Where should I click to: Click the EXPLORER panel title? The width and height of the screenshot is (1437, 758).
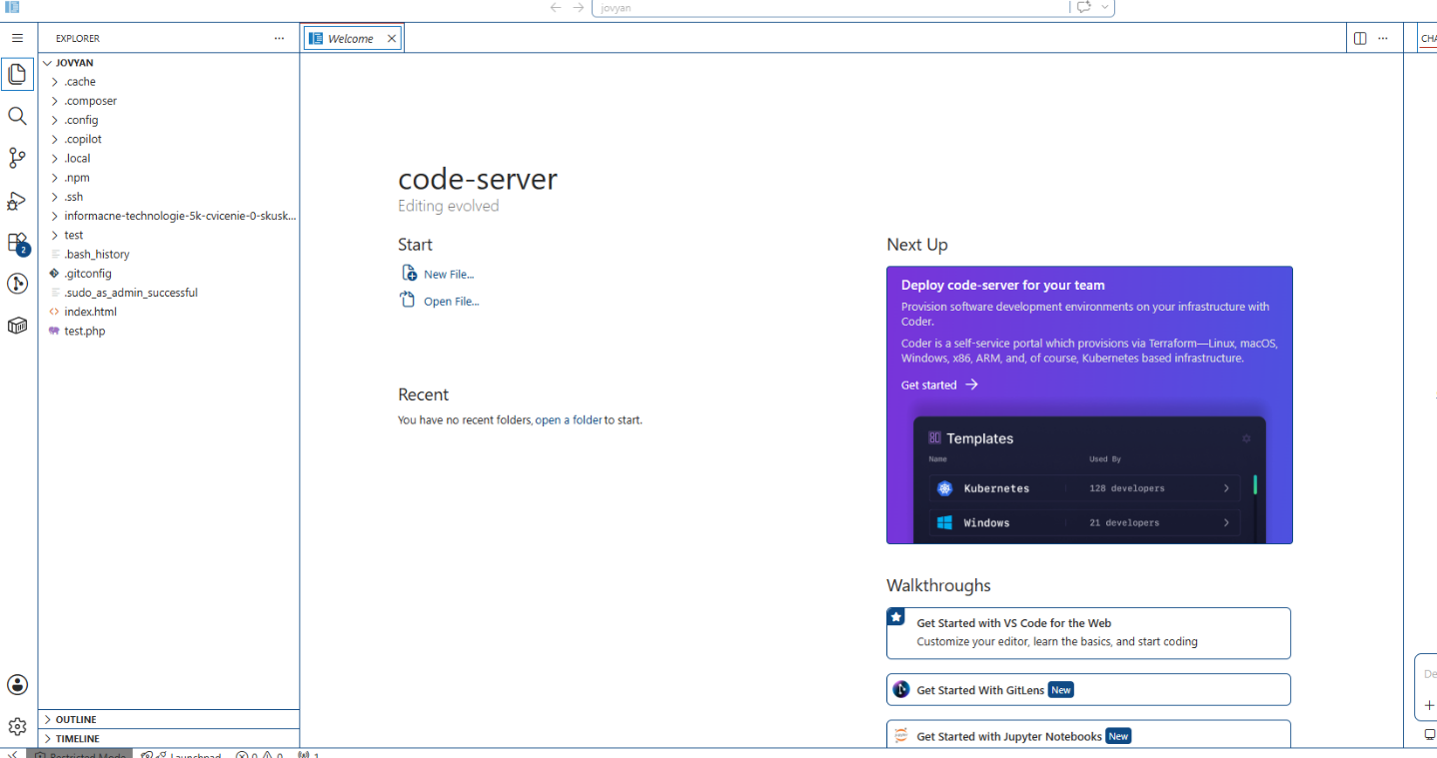pyautogui.click(x=78, y=38)
